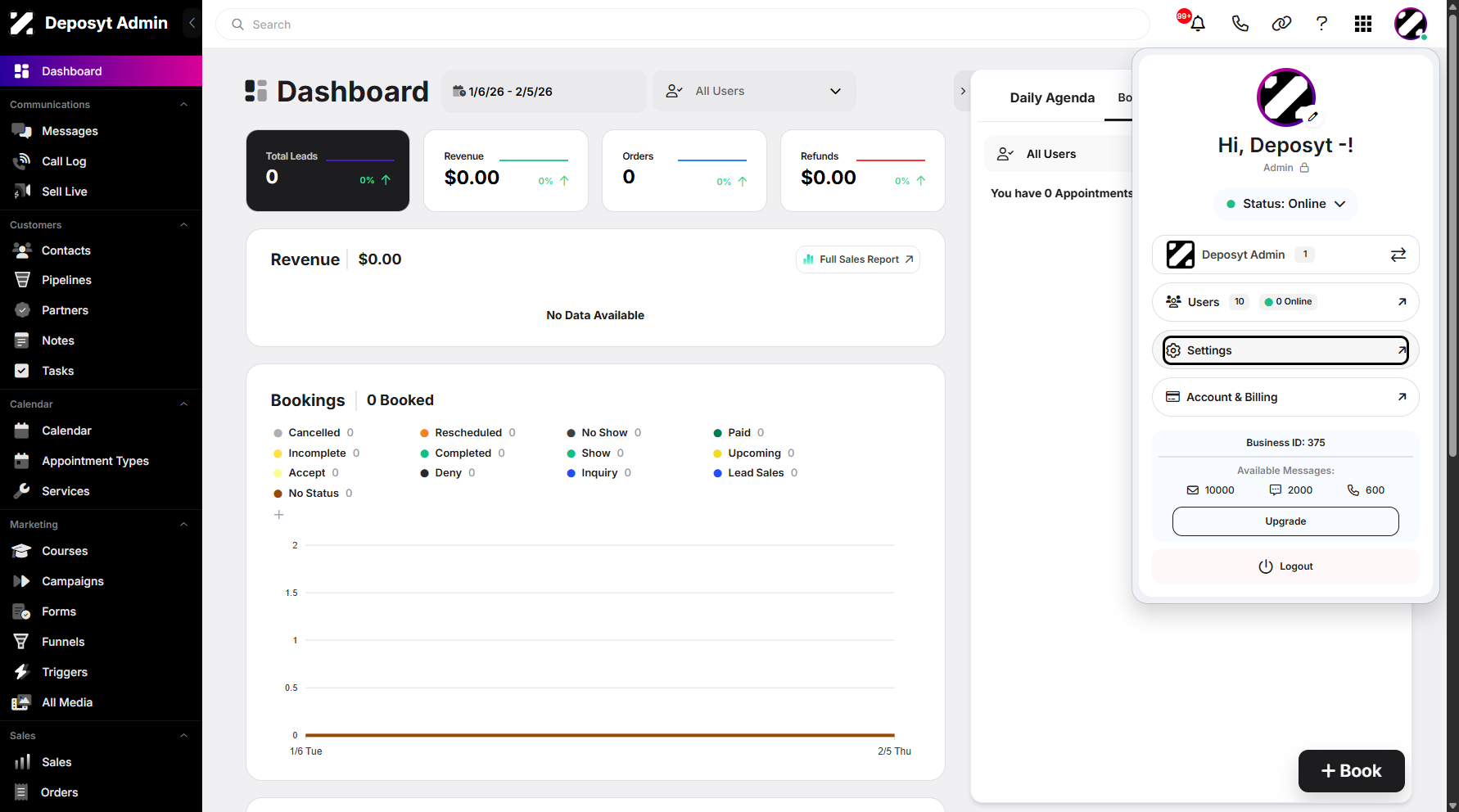The height and width of the screenshot is (812, 1459).
Task: Open Account & Billing in profile menu
Action: 1285,397
